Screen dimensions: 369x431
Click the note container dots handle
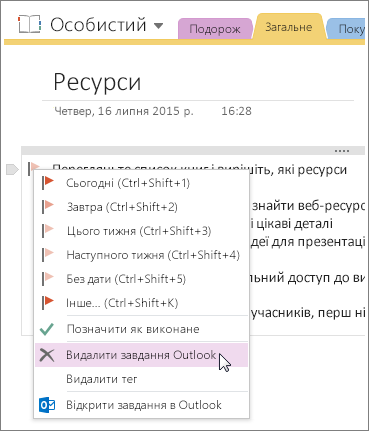(x=342, y=151)
